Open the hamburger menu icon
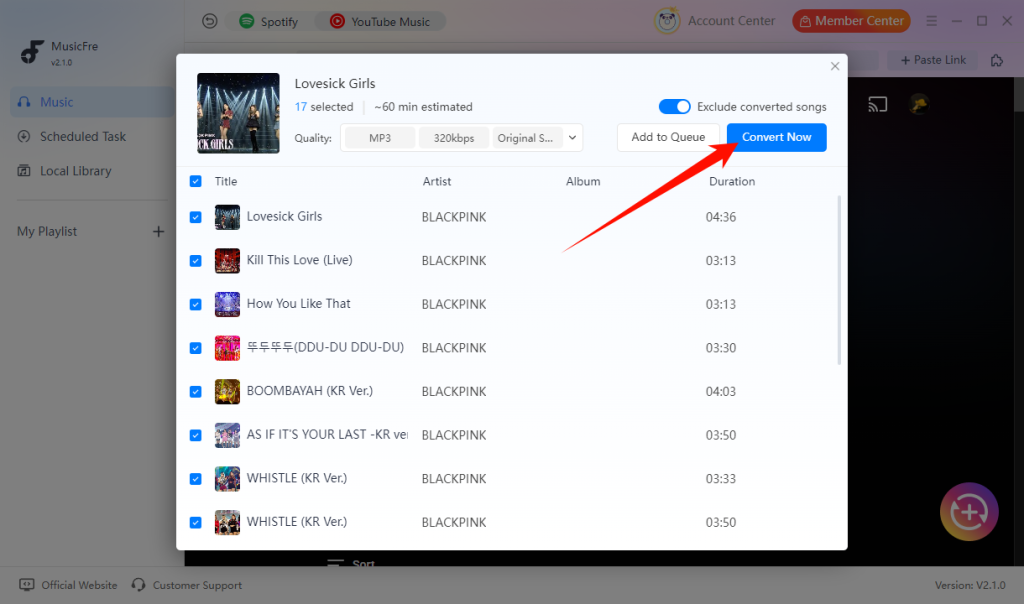1024x604 pixels. [x=931, y=21]
